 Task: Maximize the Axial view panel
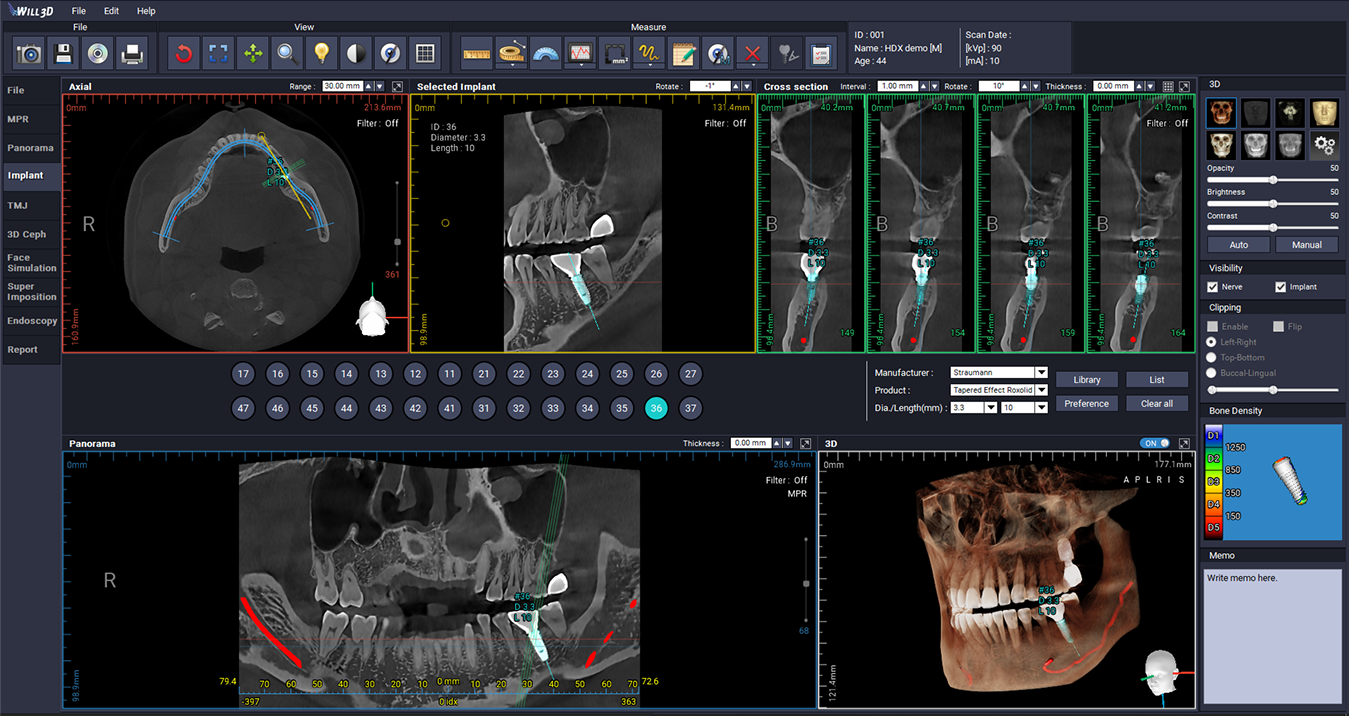coord(398,87)
